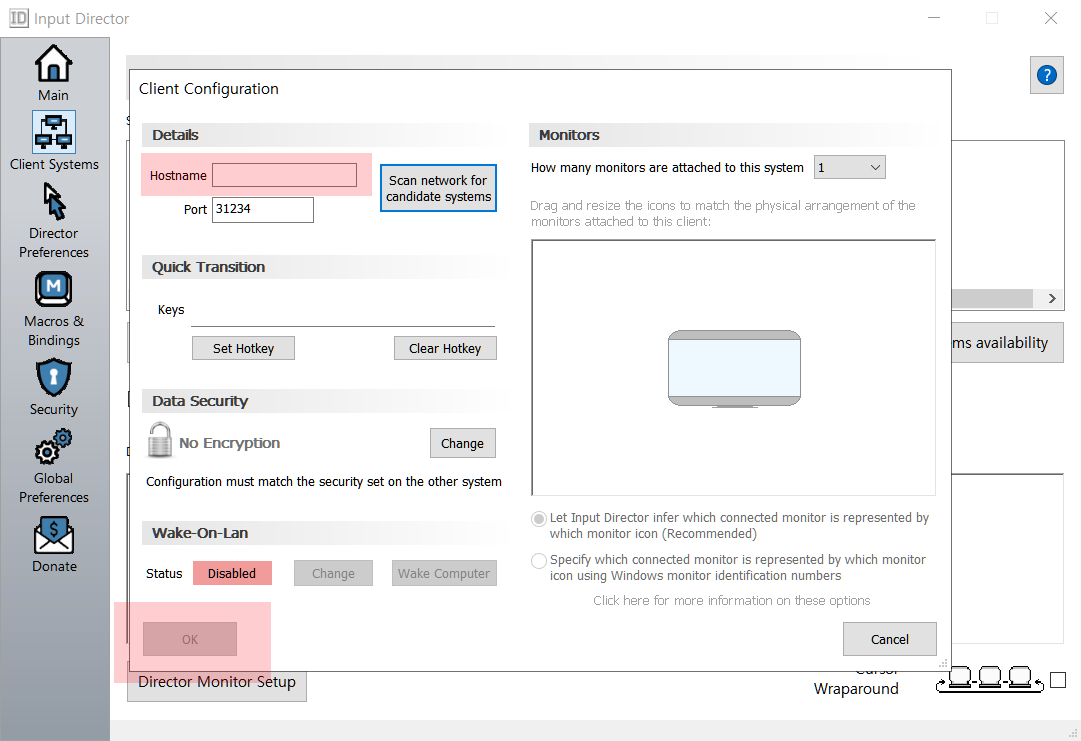Image resolution: width=1081 pixels, height=741 pixels.
Task: Select the Client Systems network icon
Action: tap(54, 132)
